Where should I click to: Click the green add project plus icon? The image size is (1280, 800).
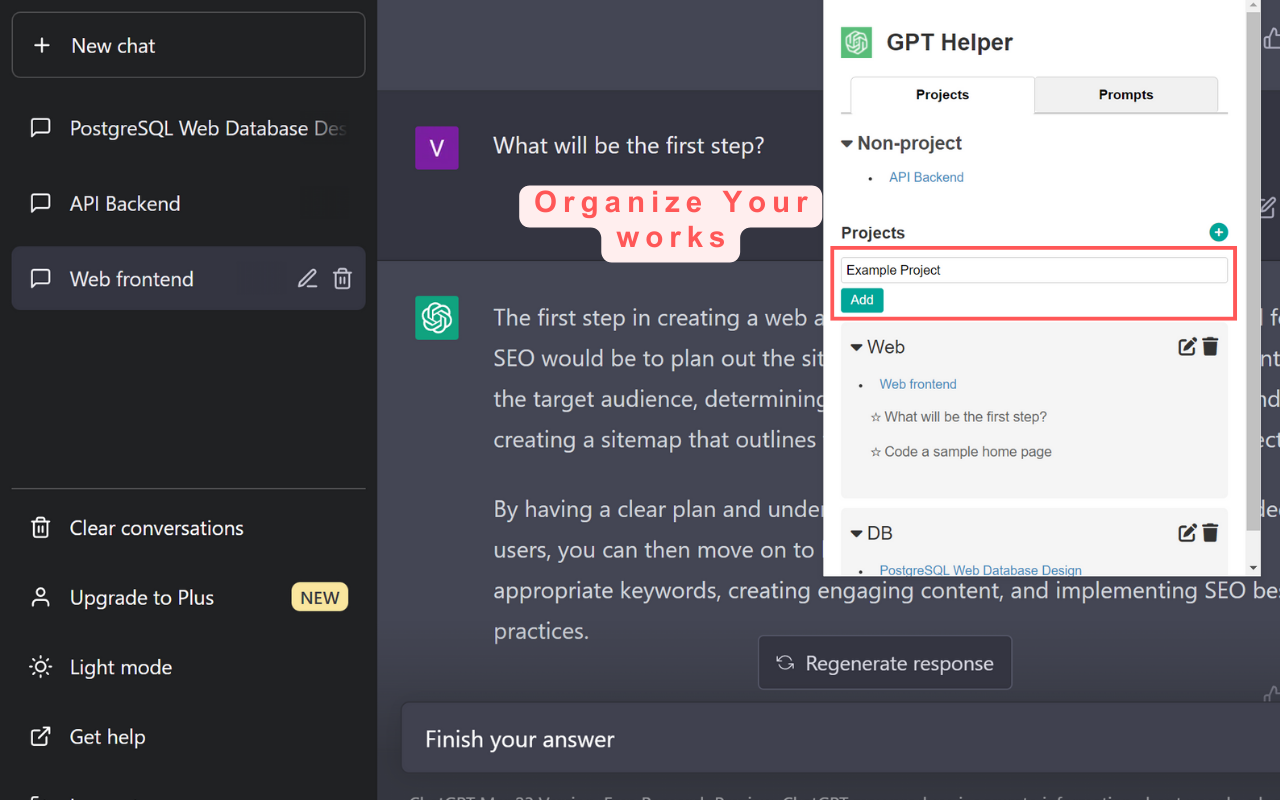[1218, 232]
